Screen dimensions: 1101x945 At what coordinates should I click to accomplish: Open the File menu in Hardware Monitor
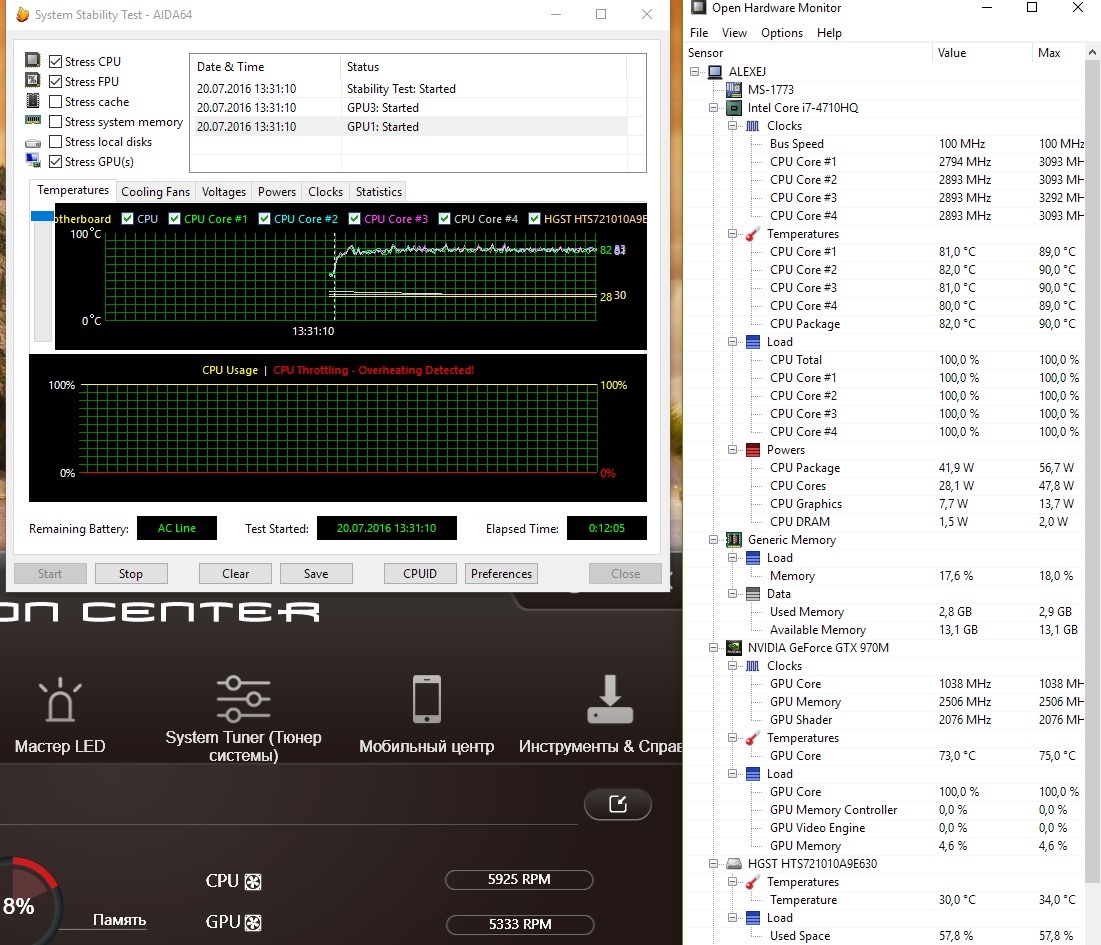pyautogui.click(x=699, y=33)
